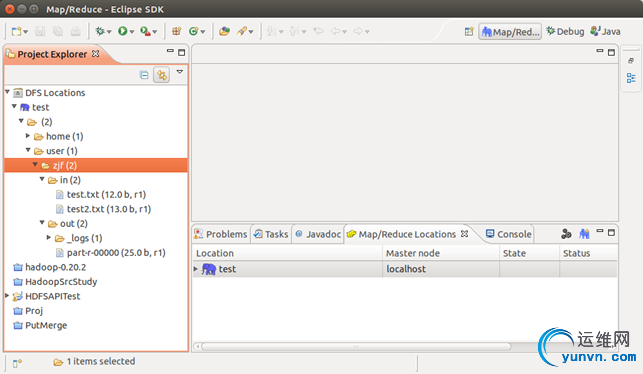This screenshot has height=374, width=643.
Task: Open the Project Explorer view menu arrow
Action: (180, 72)
